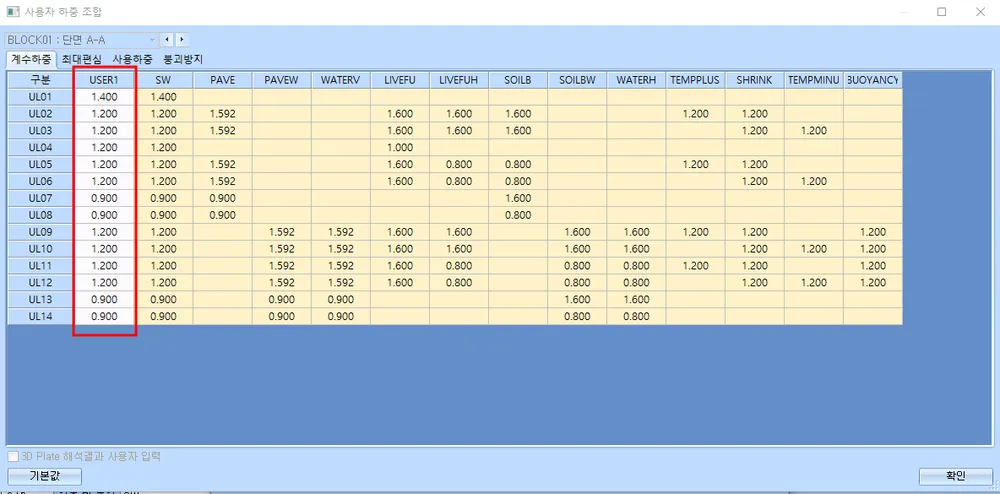Click WATERV value 1.592 in UL11
Viewport: 1000px width, 494px height.
click(x=341, y=266)
